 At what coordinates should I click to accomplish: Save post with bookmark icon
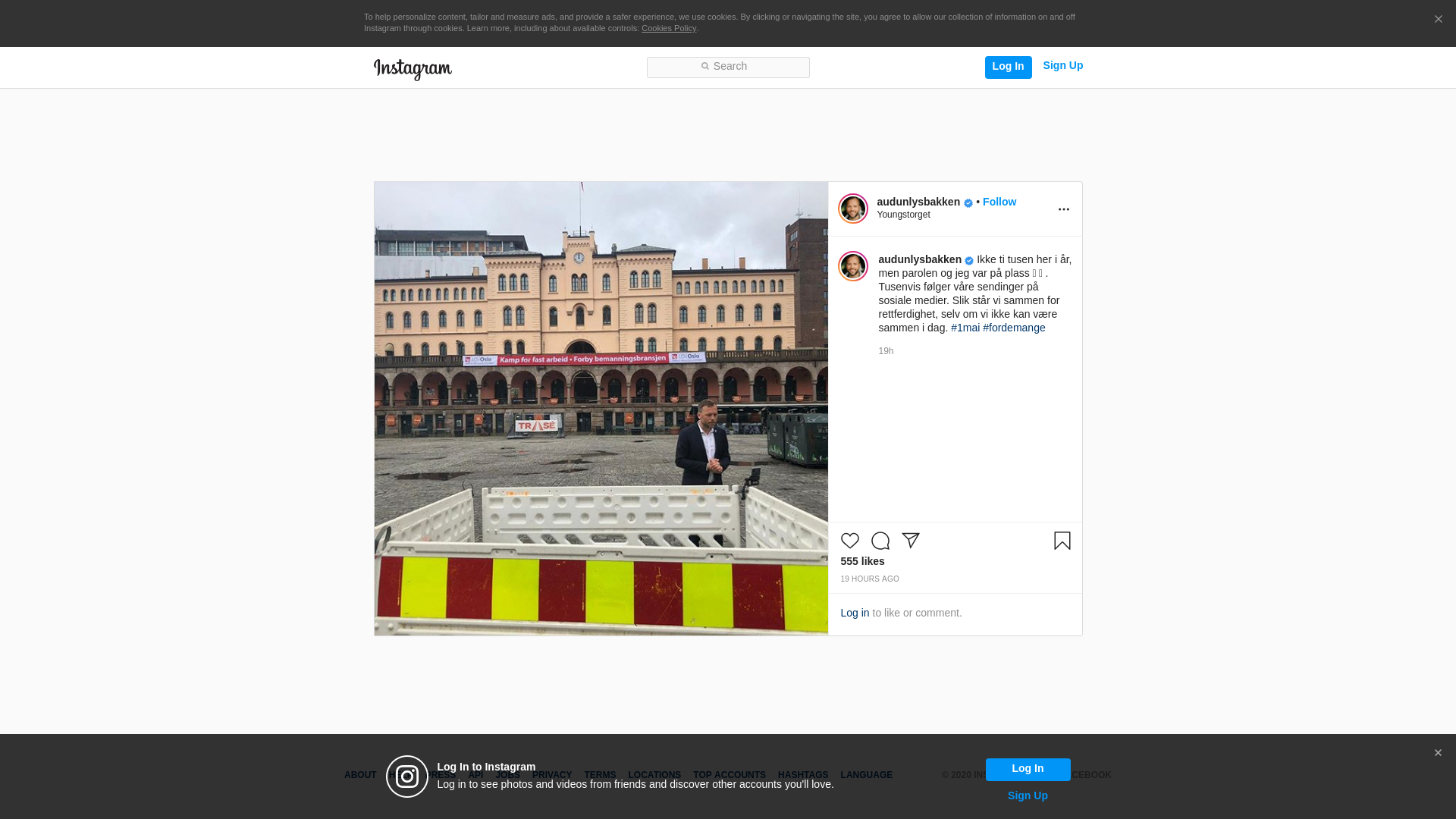coord(1062,541)
